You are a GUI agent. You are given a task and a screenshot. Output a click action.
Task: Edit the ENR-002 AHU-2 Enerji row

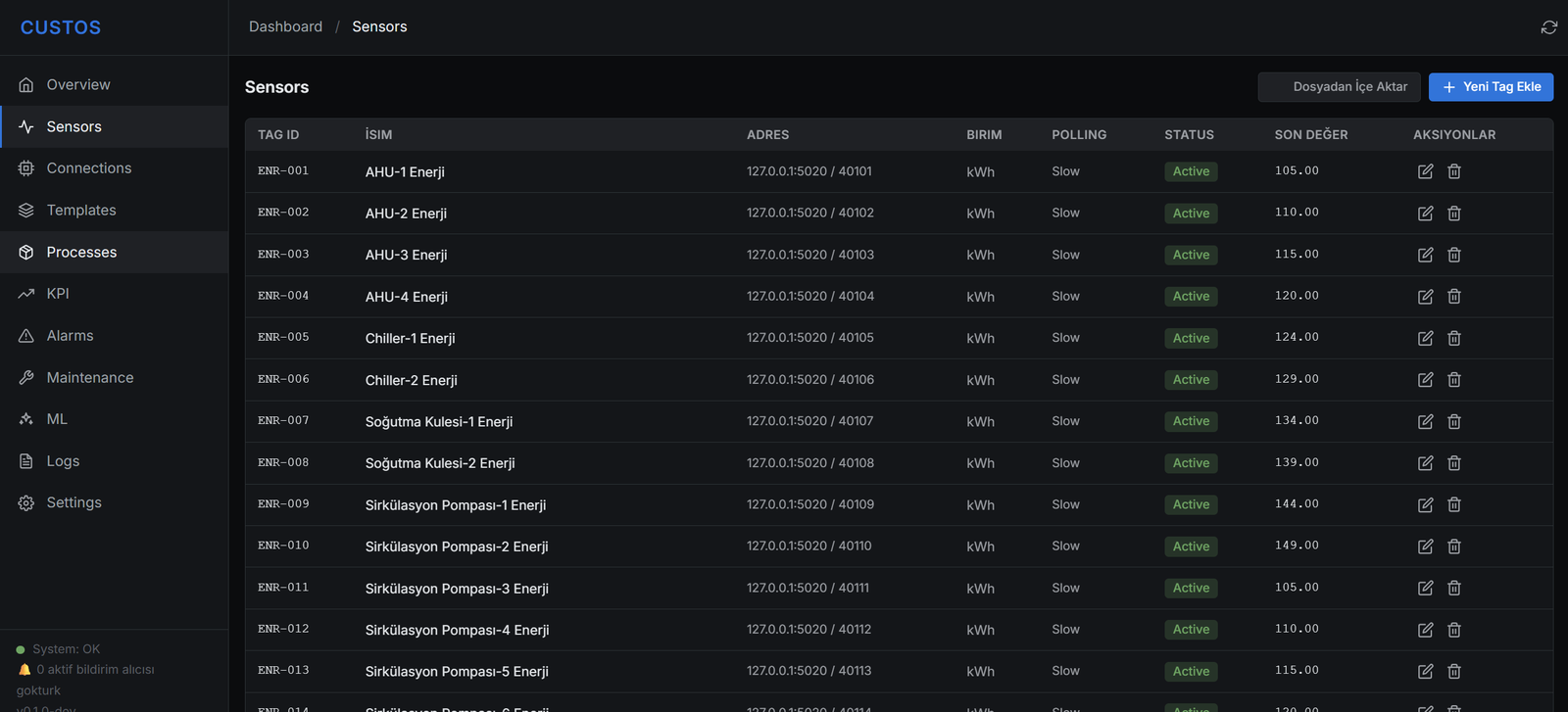point(1426,214)
